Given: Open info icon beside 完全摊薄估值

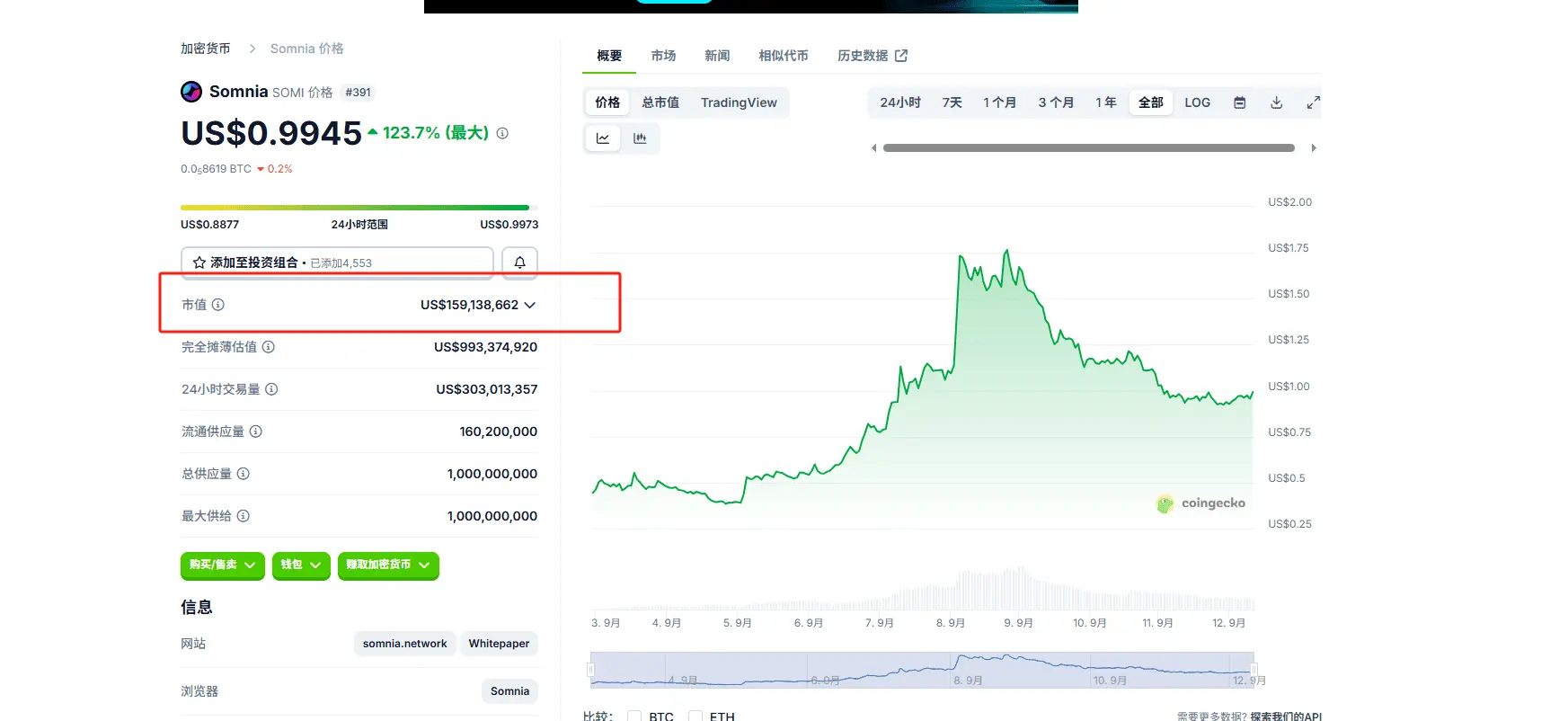Looking at the screenshot, I should [x=269, y=347].
